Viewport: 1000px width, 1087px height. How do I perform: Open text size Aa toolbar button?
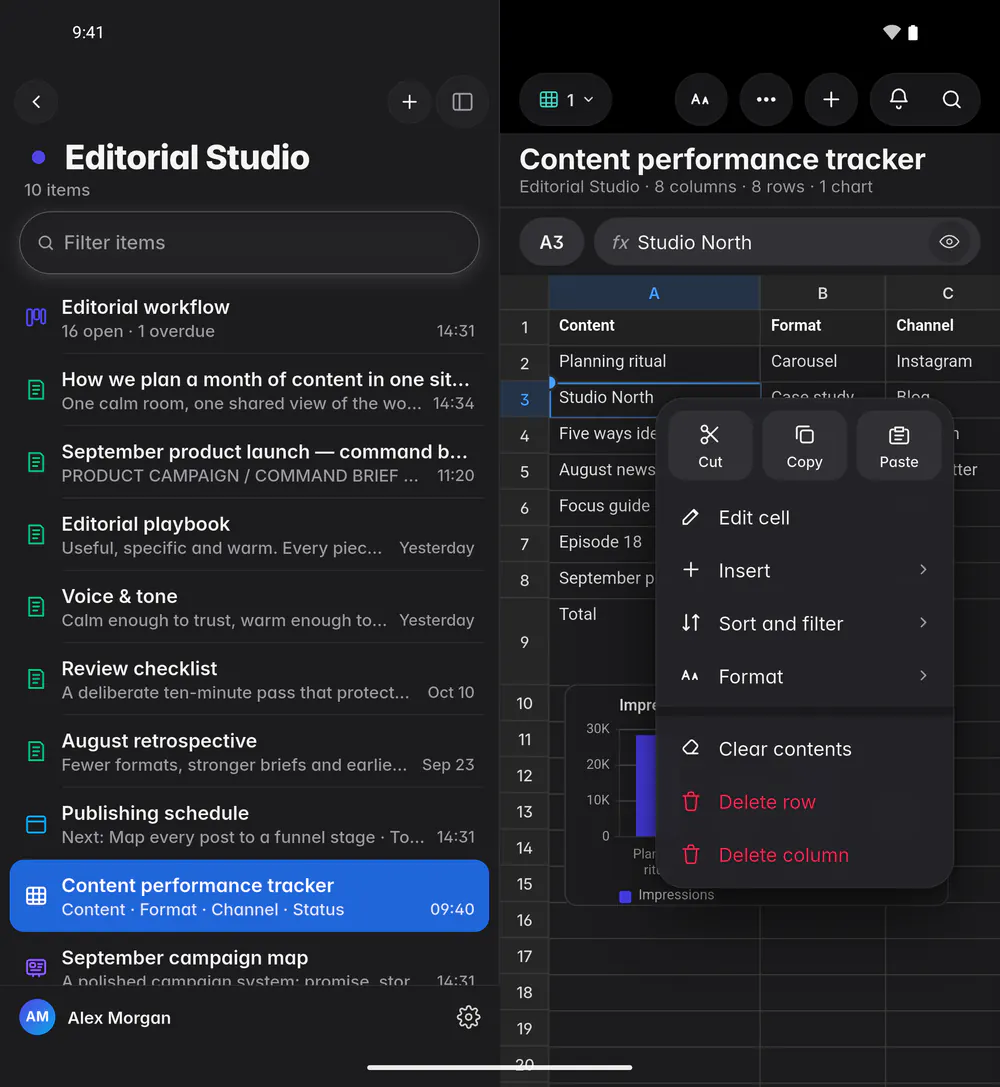701,100
